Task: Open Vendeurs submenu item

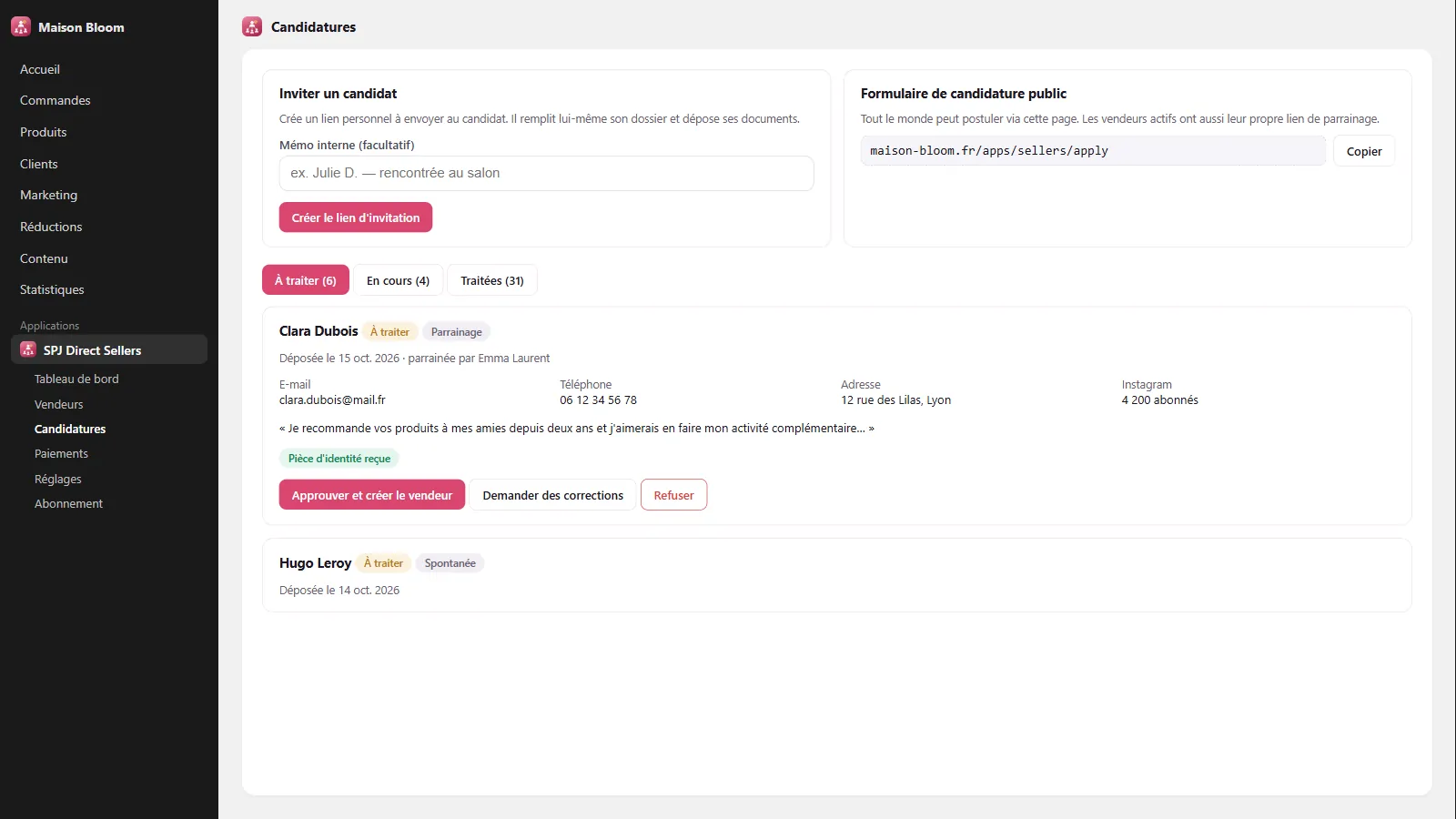Action: pyautogui.click(x=58, y=404)
